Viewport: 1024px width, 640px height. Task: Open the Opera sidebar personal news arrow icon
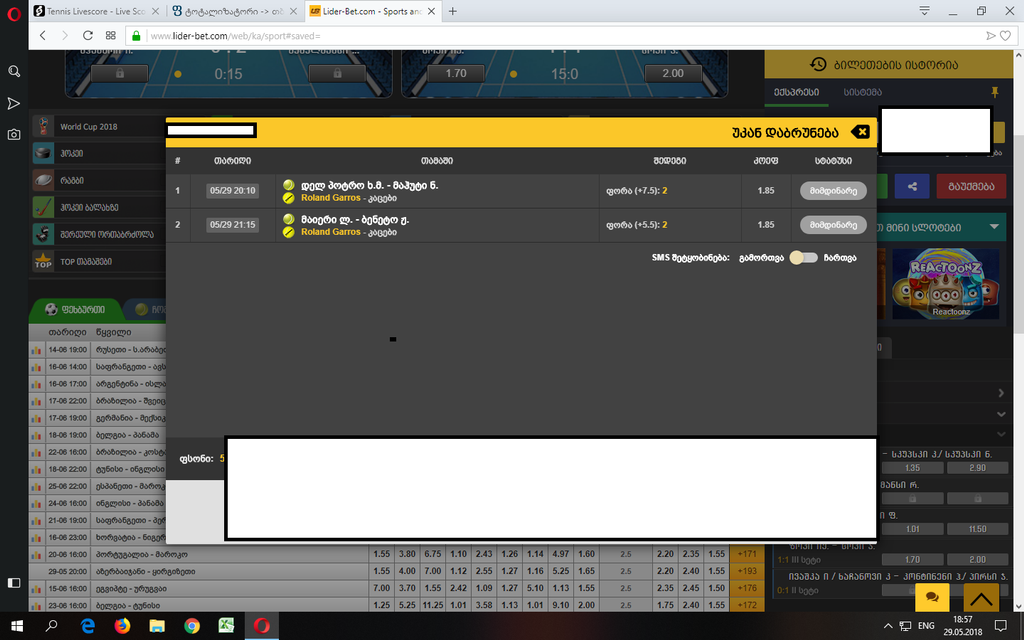point(14,103)
